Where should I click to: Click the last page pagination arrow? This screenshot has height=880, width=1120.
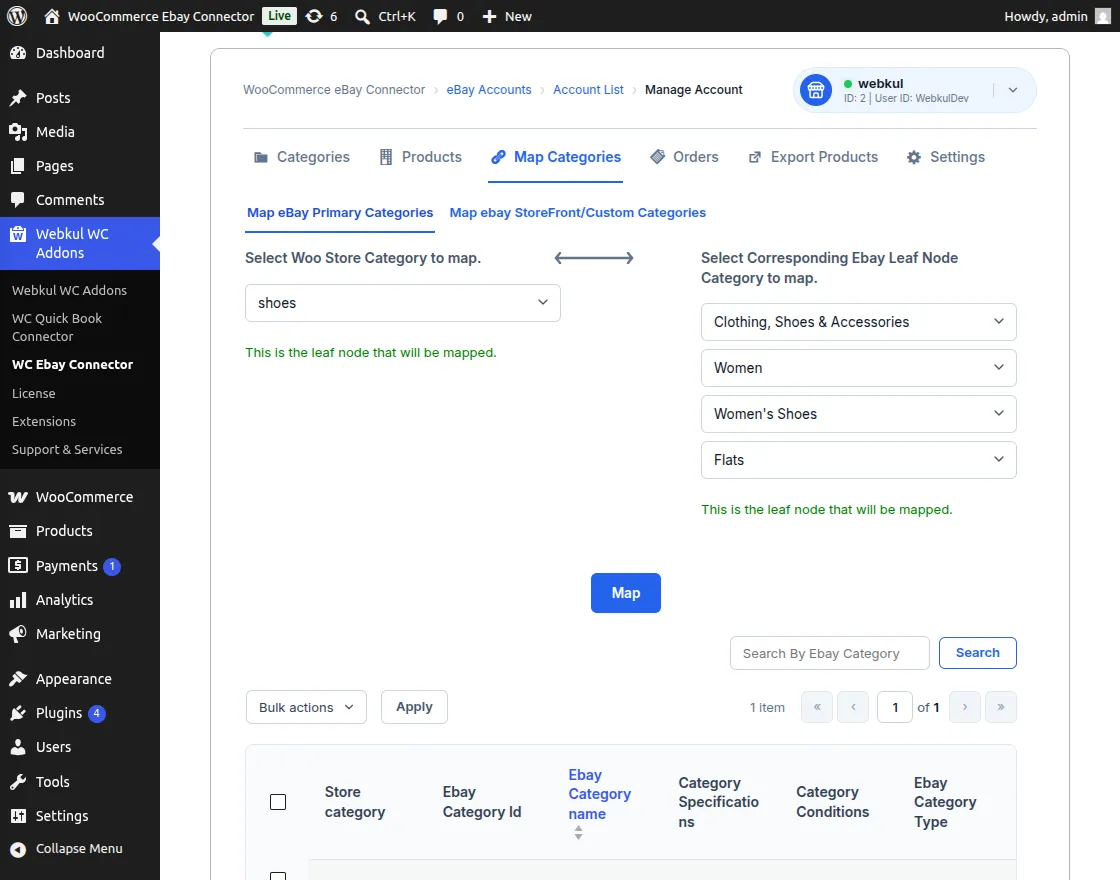1001,707
